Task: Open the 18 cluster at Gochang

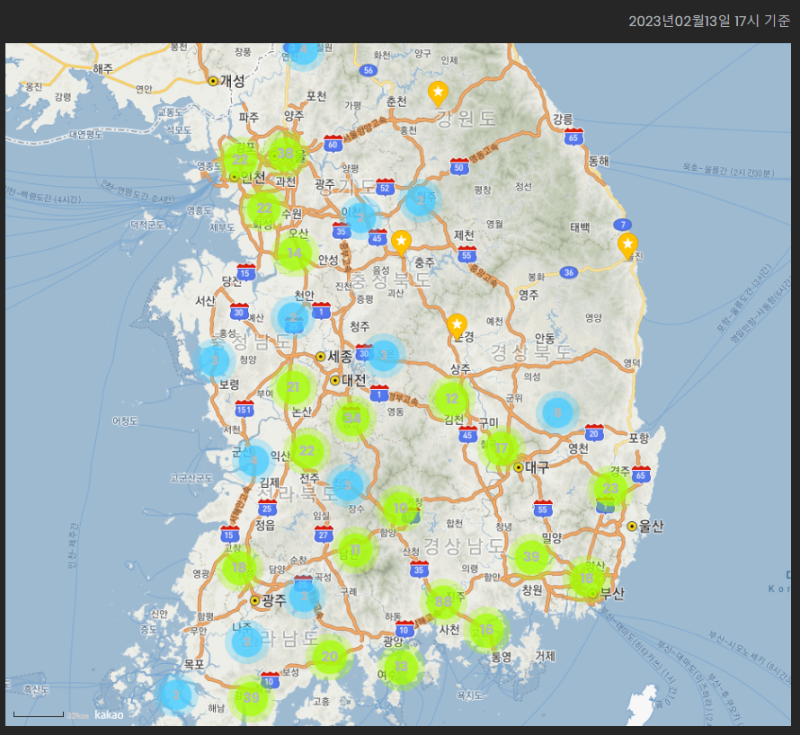Action: (x=239, y=568)
